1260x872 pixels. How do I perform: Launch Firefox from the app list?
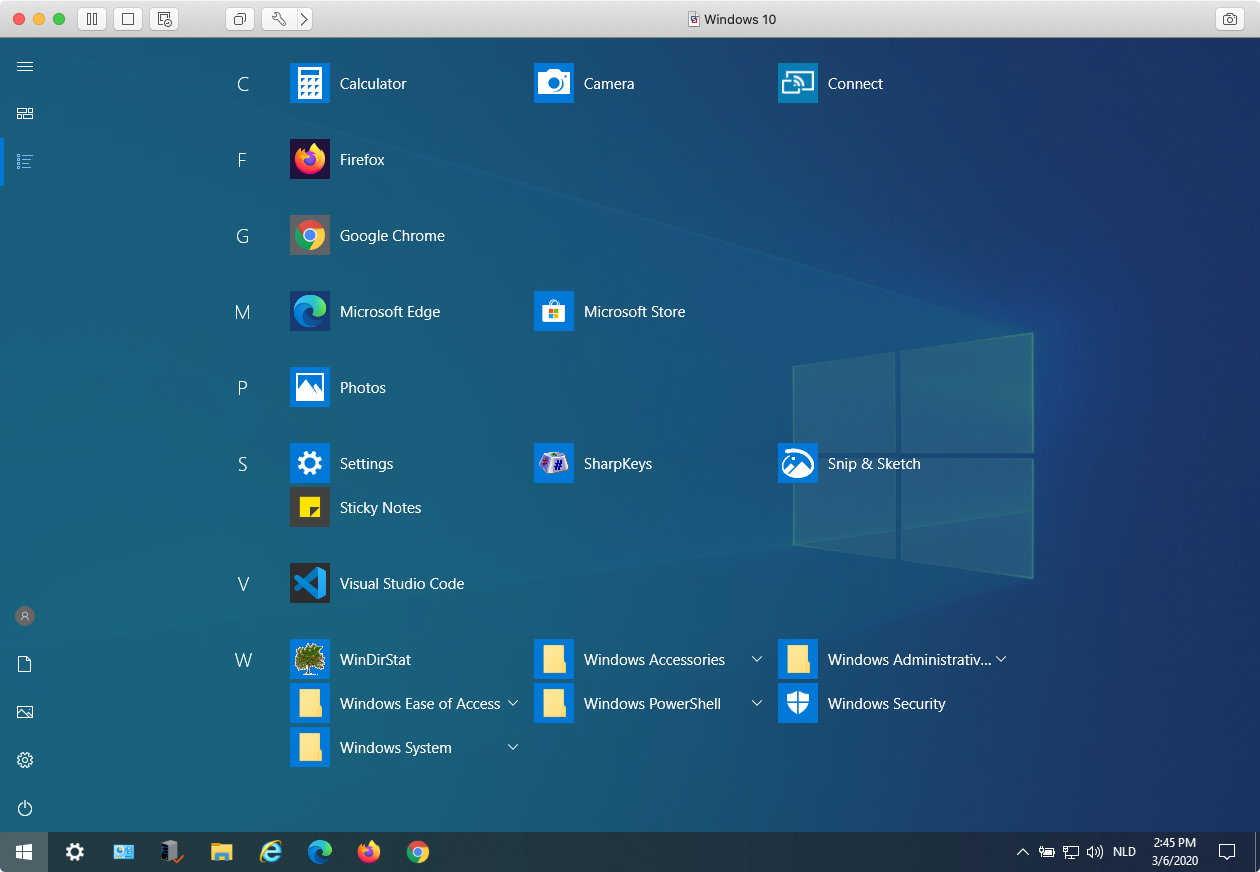310,160
